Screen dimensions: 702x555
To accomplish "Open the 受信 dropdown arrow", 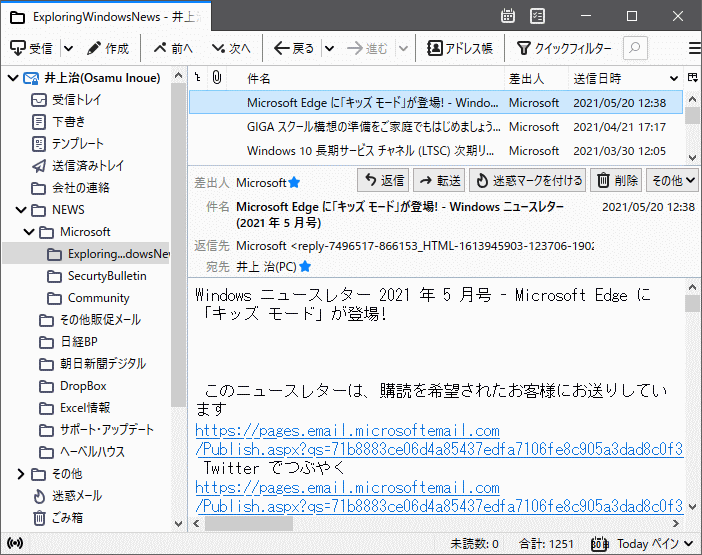I will (x=68, y=48).
